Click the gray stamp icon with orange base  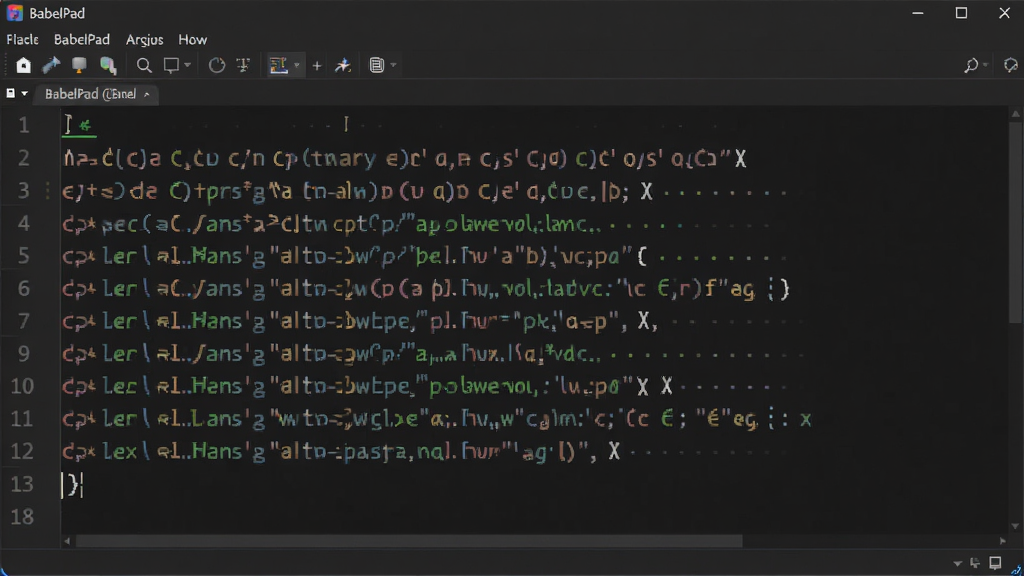[x=79, y=65]
